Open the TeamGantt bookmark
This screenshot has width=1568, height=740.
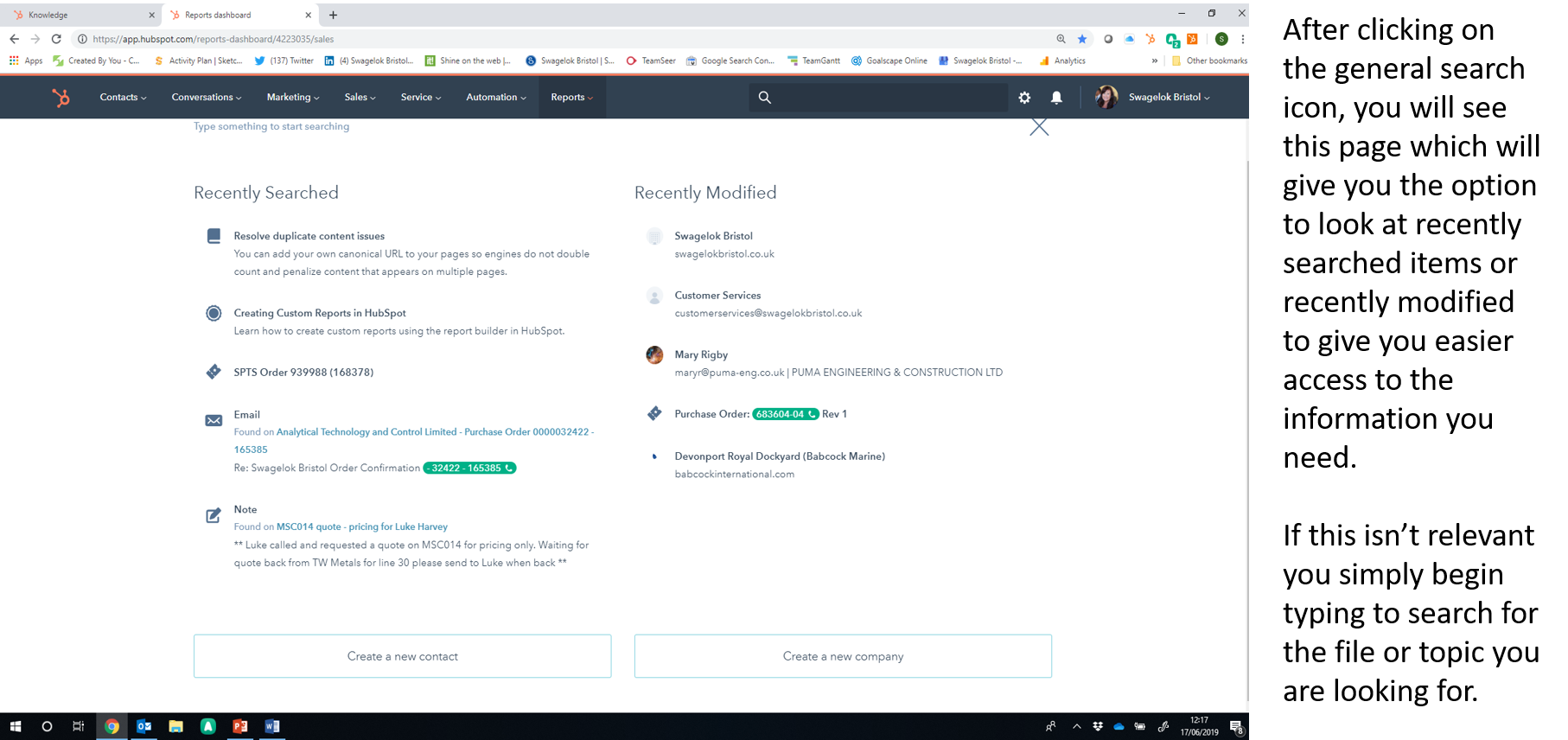pyautogui.click(x=813, y=61)
